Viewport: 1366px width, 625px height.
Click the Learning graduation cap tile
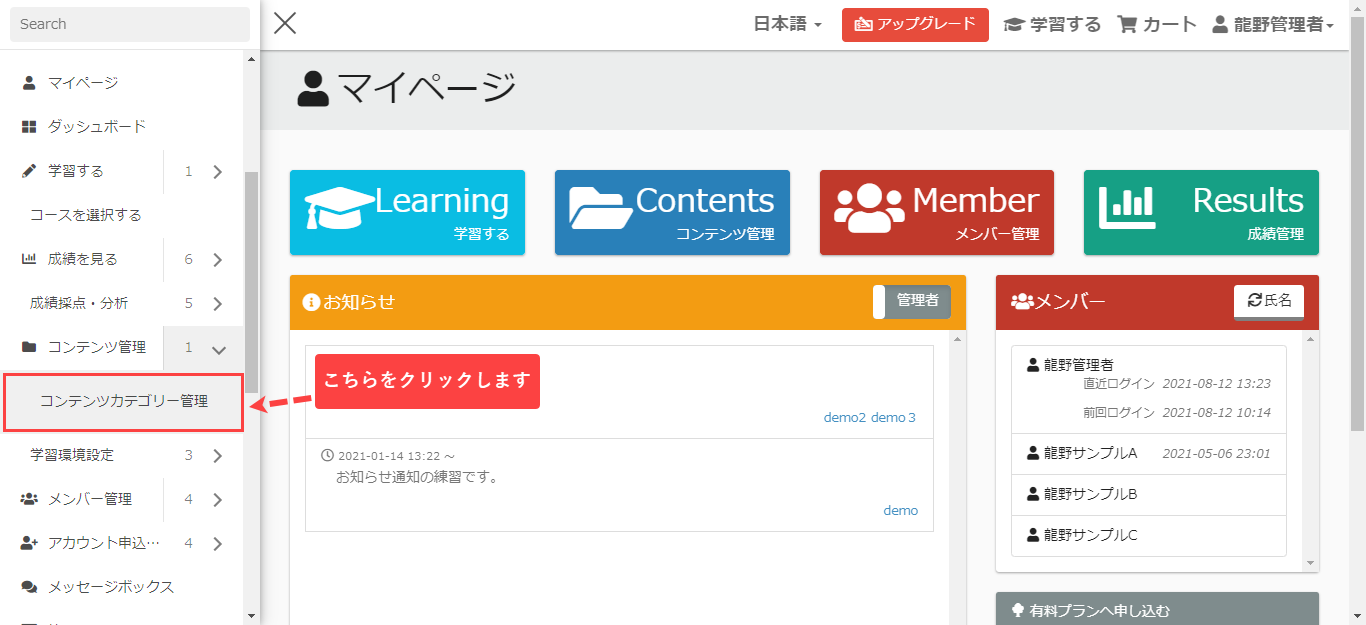click(x=407, y=212)
